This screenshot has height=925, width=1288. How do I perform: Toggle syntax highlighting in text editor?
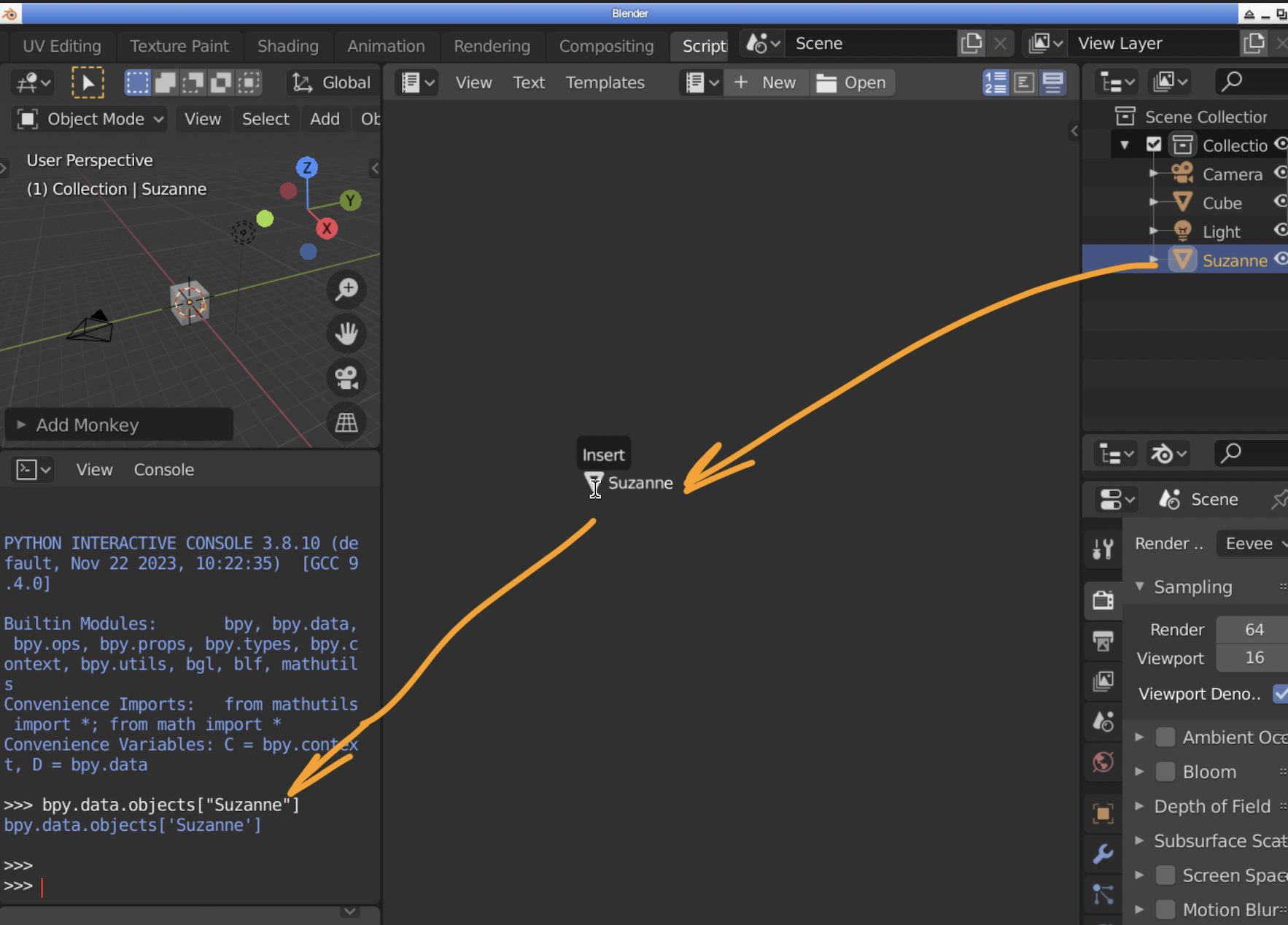[1052, 82]
